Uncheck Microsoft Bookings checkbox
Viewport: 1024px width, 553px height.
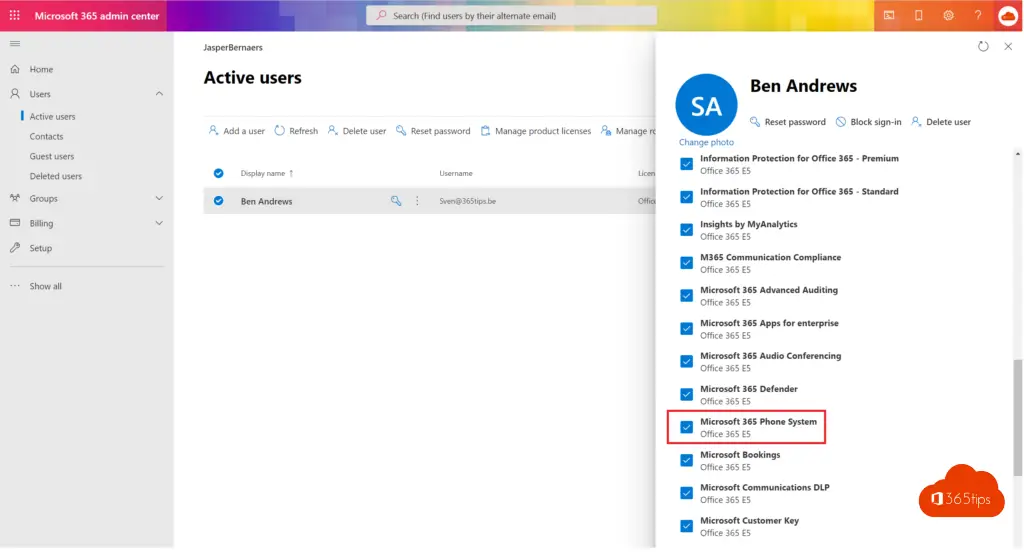click(686, 460)
